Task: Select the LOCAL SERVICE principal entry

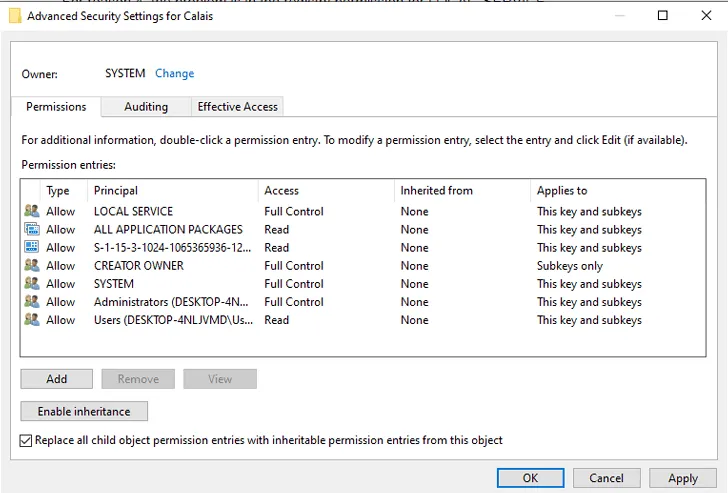Action: click(133, 211)
